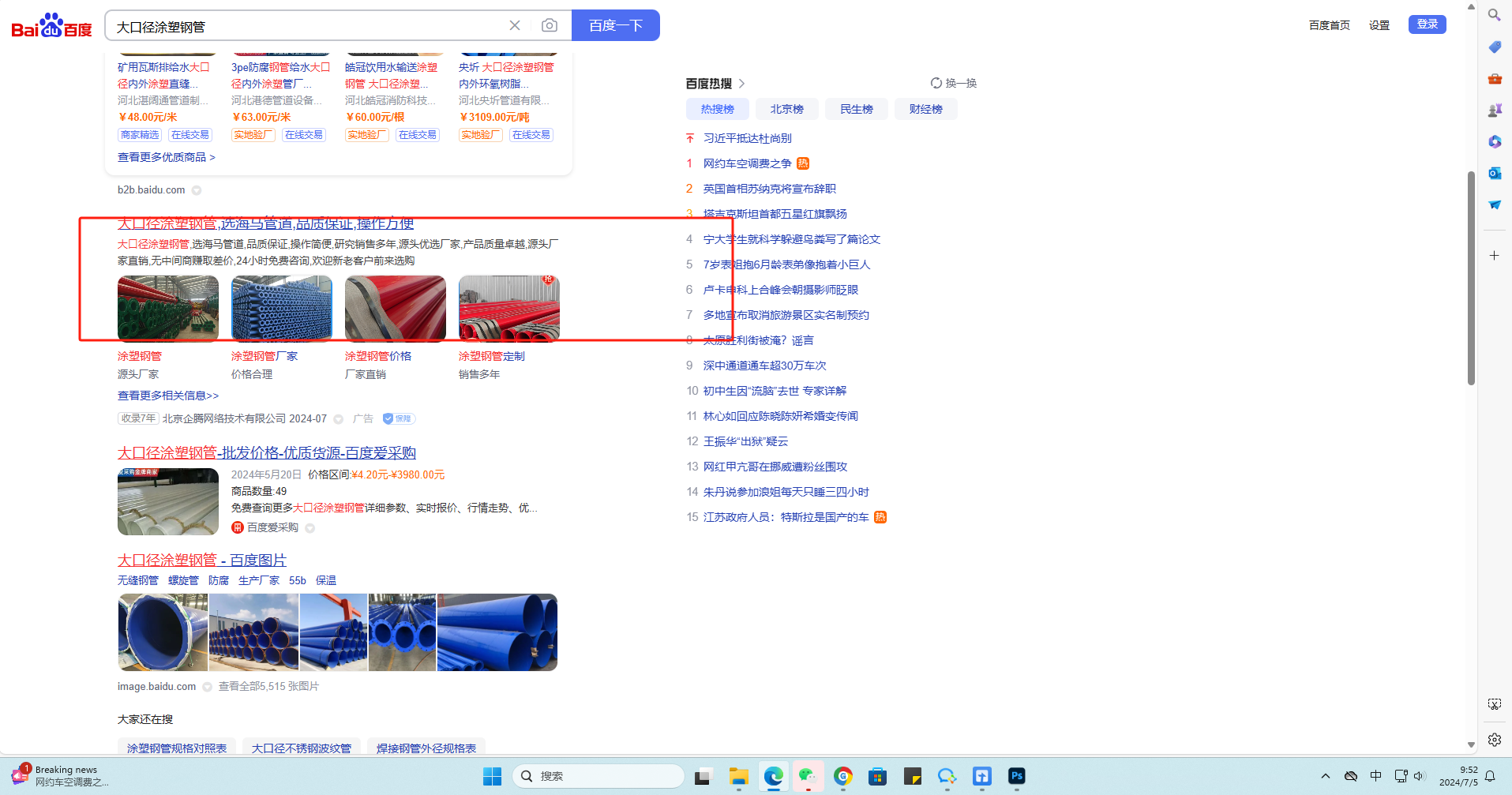This screenshot has width=1512, height=795.
Task: Click the 焊接钢管外径规格表 related search chip
Action: 426,748
